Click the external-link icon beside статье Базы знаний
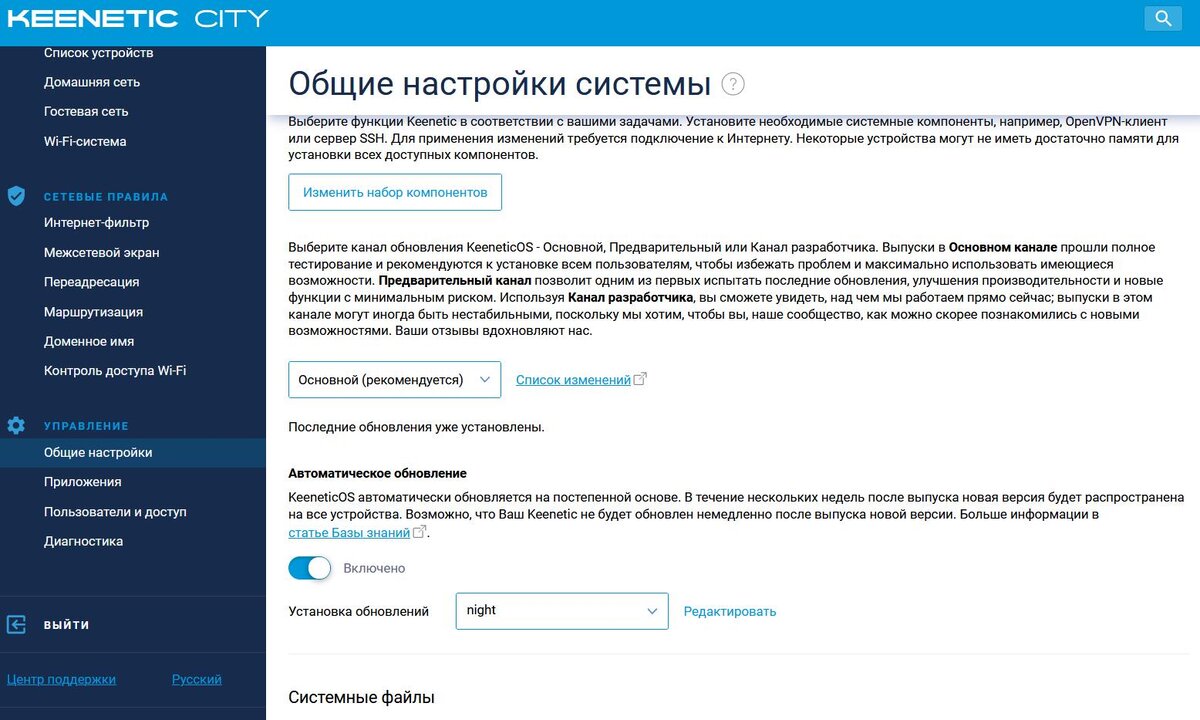 point(417,531)
